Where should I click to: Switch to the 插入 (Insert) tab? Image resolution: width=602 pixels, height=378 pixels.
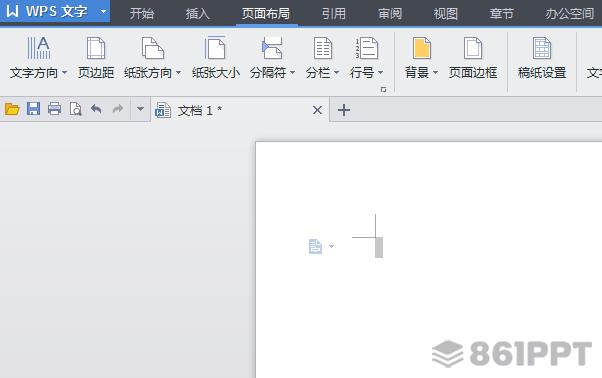coord(198,14)
